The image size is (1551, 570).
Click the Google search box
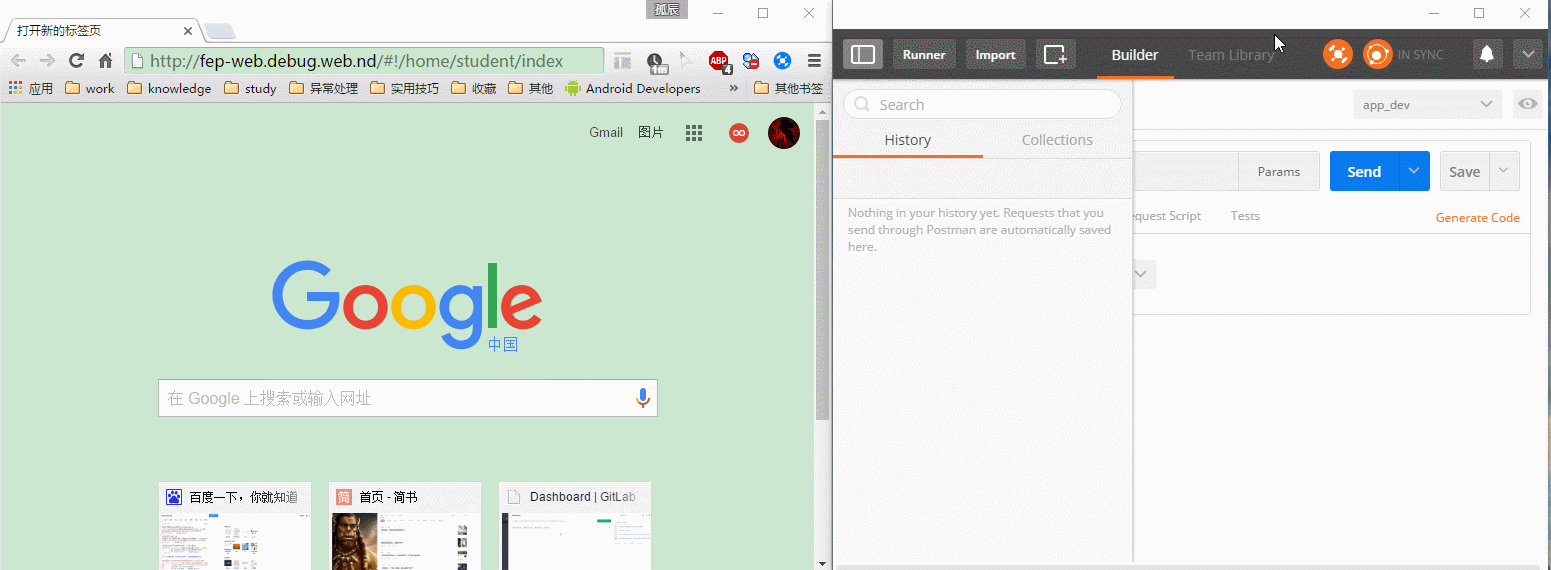tap(408, 398)
